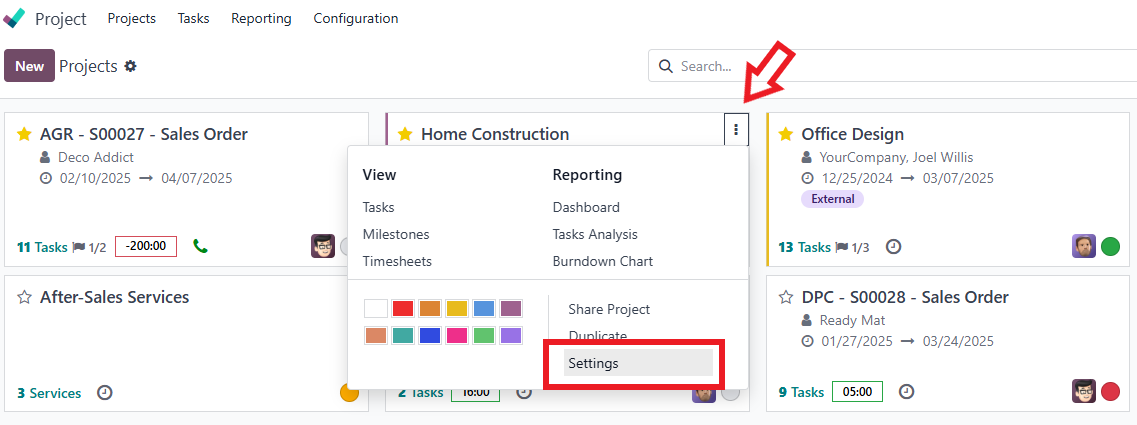Click the green status circle on Office Design
Screen dimensions: 1137x425
click(x=1110, y=247)
